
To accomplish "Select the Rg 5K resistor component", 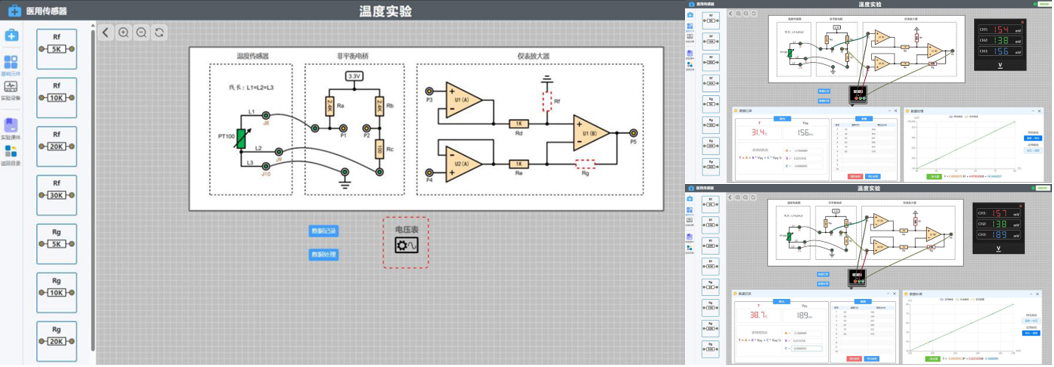I will [x=56, y=244].
